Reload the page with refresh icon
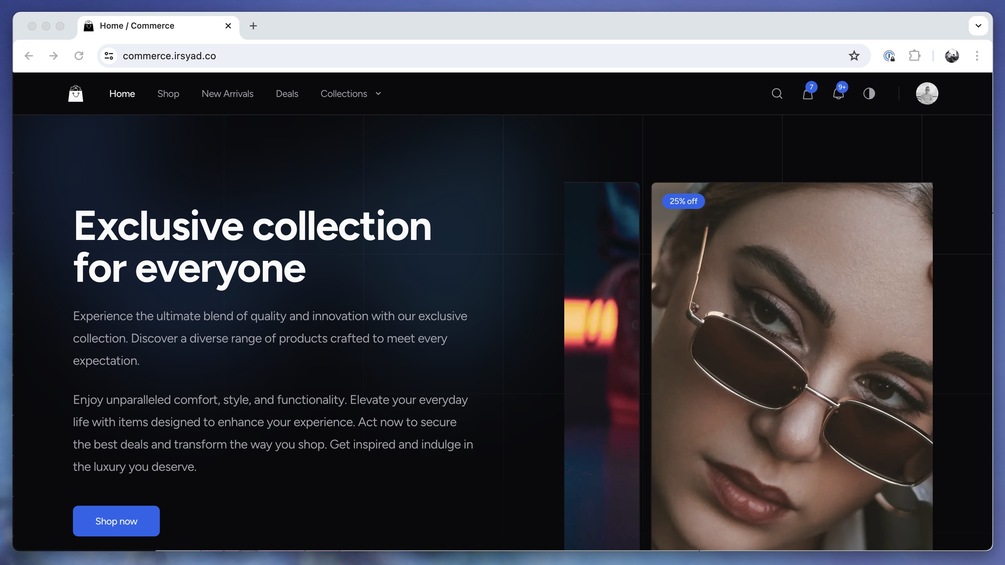 pyautogui.click(x=79, y=56)
